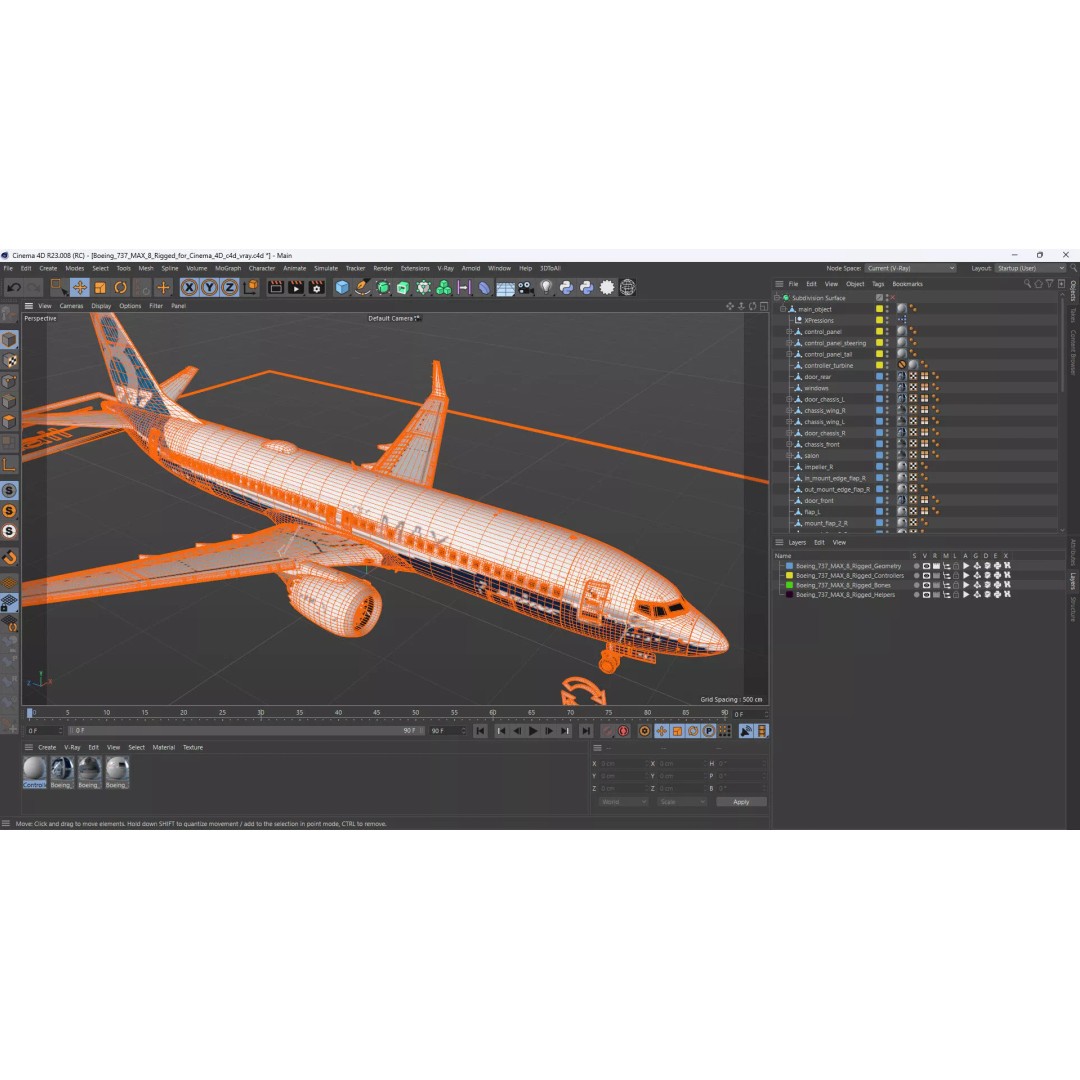The width and height of the screenshot is (1080, 1080).
Task: Click the blue Deformer bend icon
Action: pyautogui.click(x=485, y=288)
